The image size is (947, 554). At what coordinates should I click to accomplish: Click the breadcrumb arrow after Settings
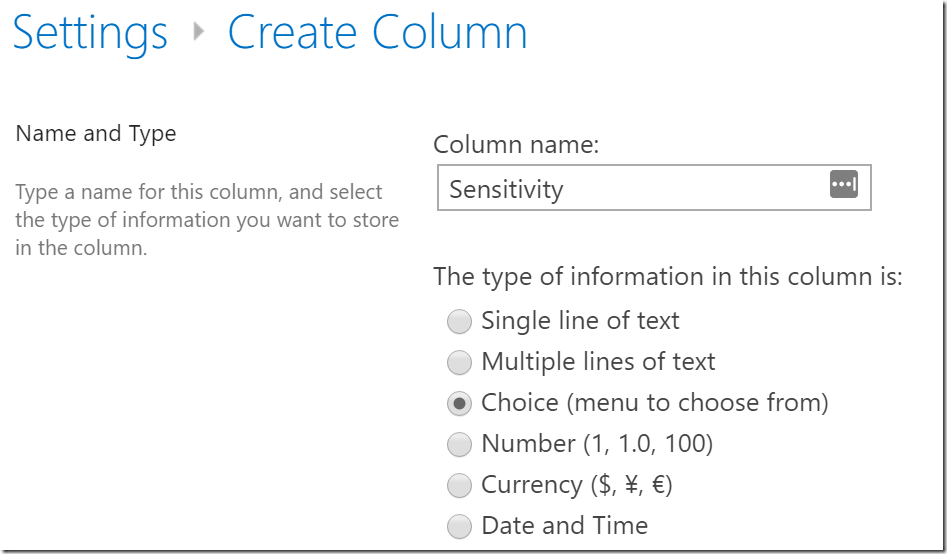198,31
